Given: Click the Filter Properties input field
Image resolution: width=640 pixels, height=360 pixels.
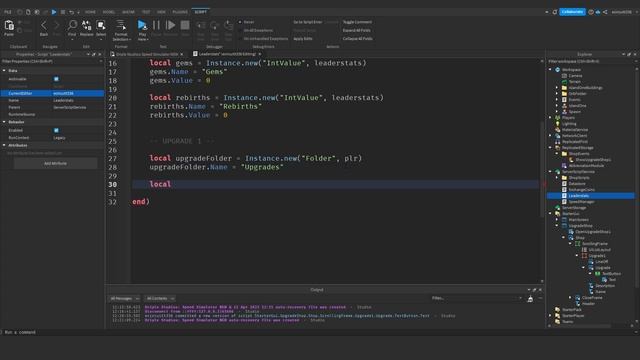Looking at the screenshot, I should (x=51, y=61).
